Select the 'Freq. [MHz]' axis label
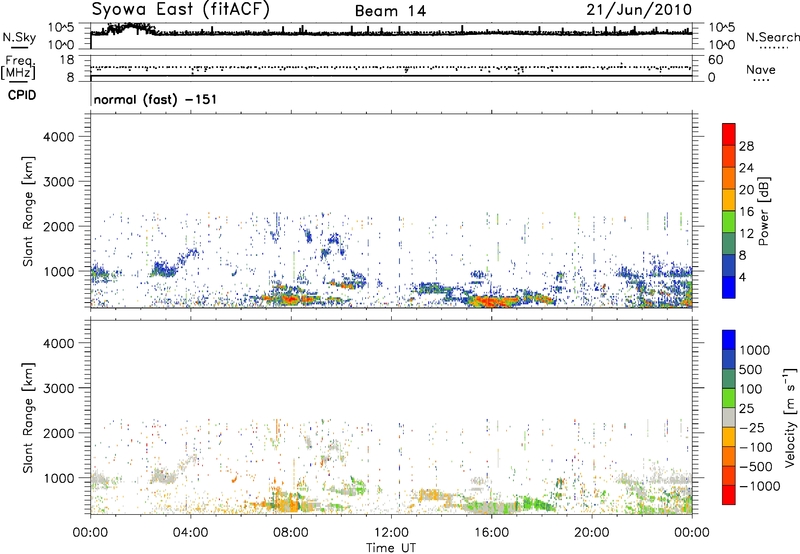The height and width of the screenshot is (554, 800). click(19, 68)
